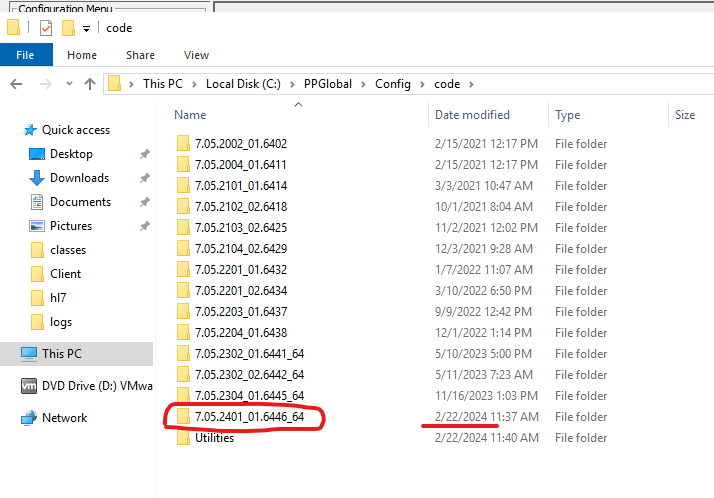Open the File ribbon tab
The width and height of the screenshot is (714, 498).
coord(26,55)
